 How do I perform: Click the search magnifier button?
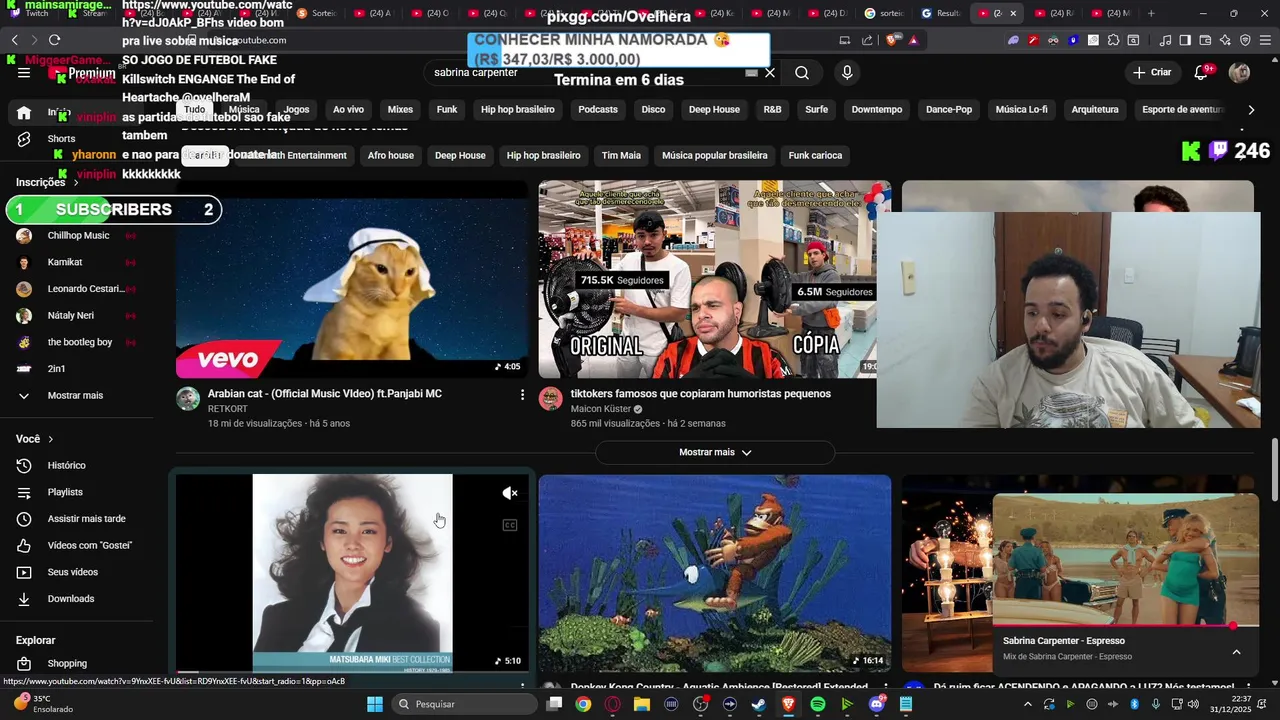pyautogui.click(x=802, y=73)
